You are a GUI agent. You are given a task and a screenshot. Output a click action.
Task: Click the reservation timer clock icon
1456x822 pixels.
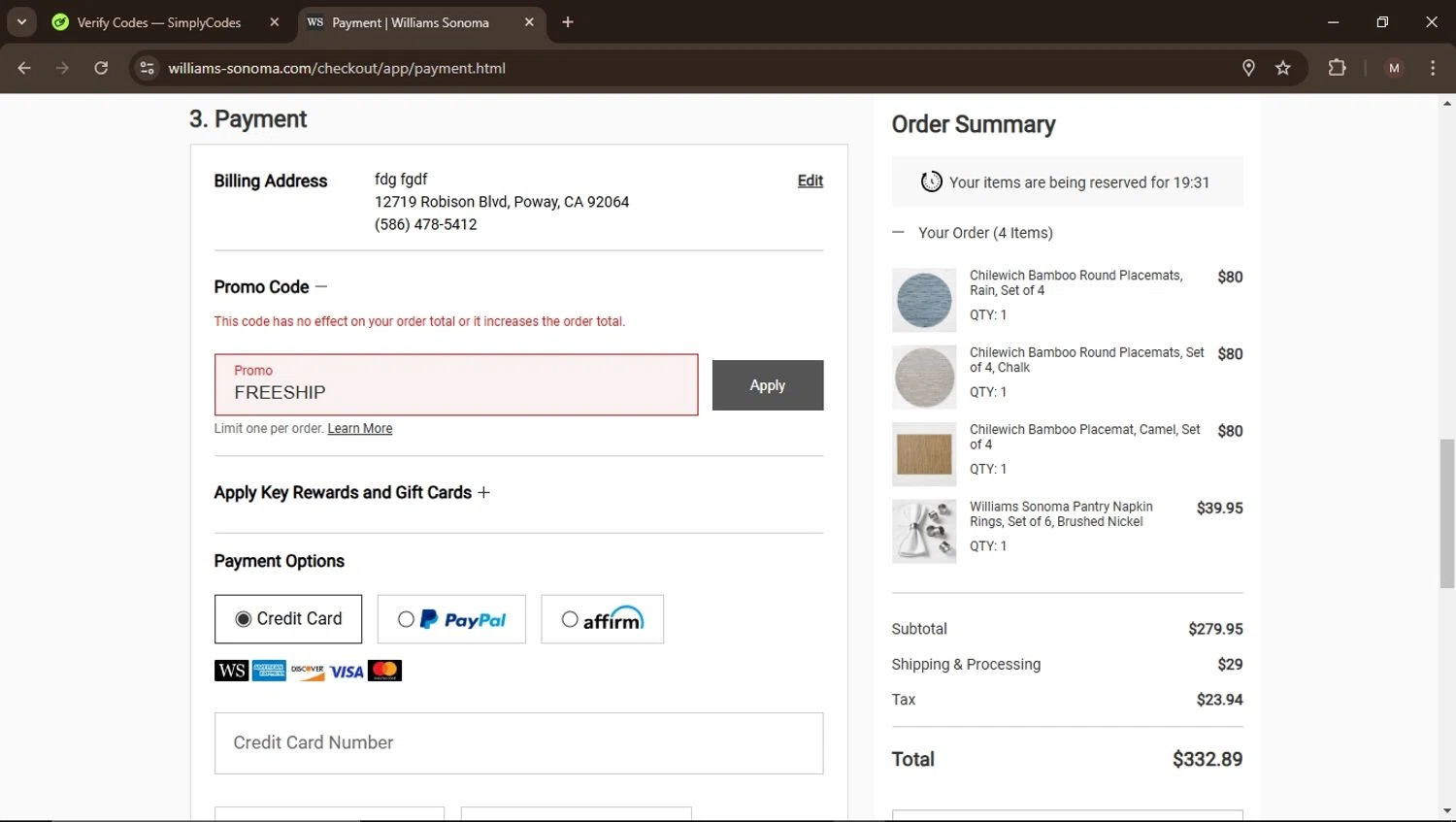[x=931, y=181]
